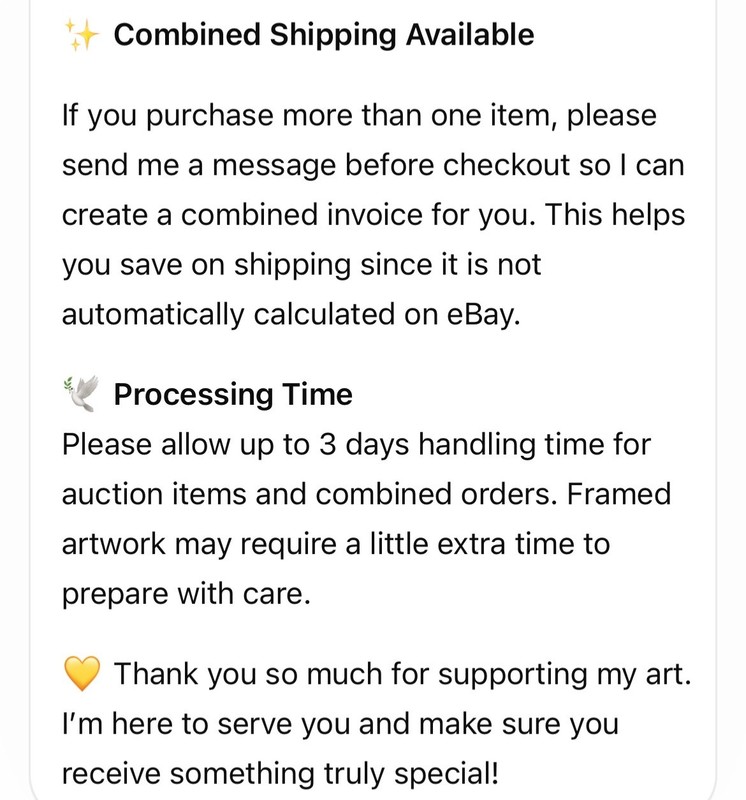
Task: Click 'receive something truly special!' line
Action: pos(280,774)
